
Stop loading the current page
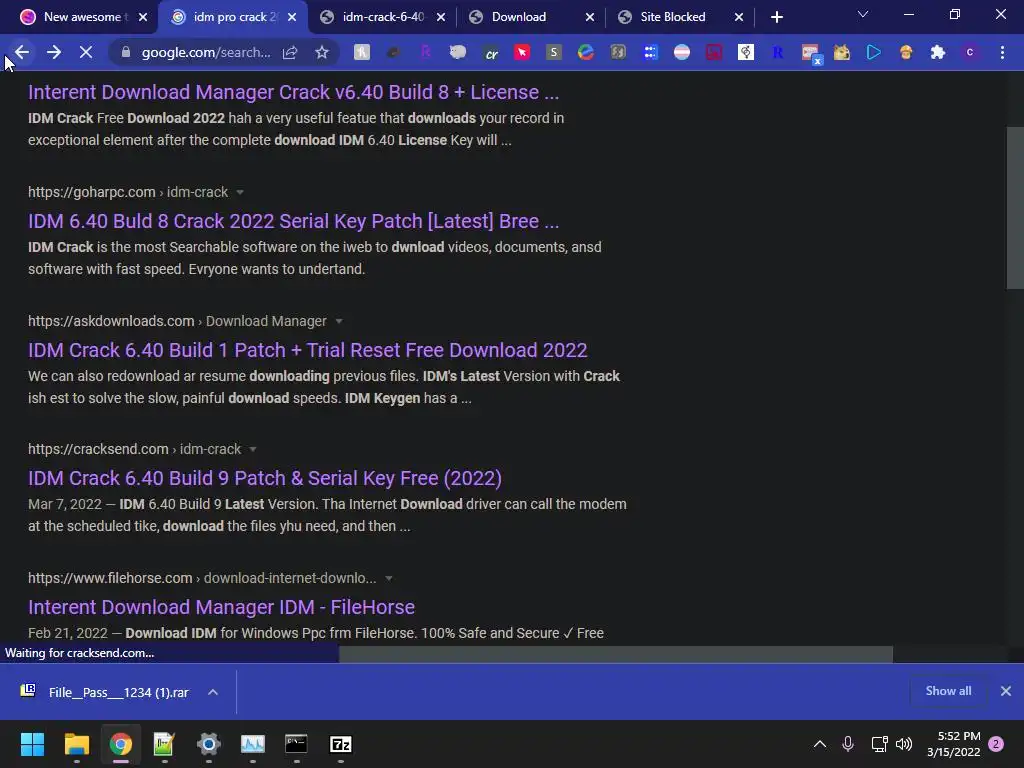pos(86,52)
